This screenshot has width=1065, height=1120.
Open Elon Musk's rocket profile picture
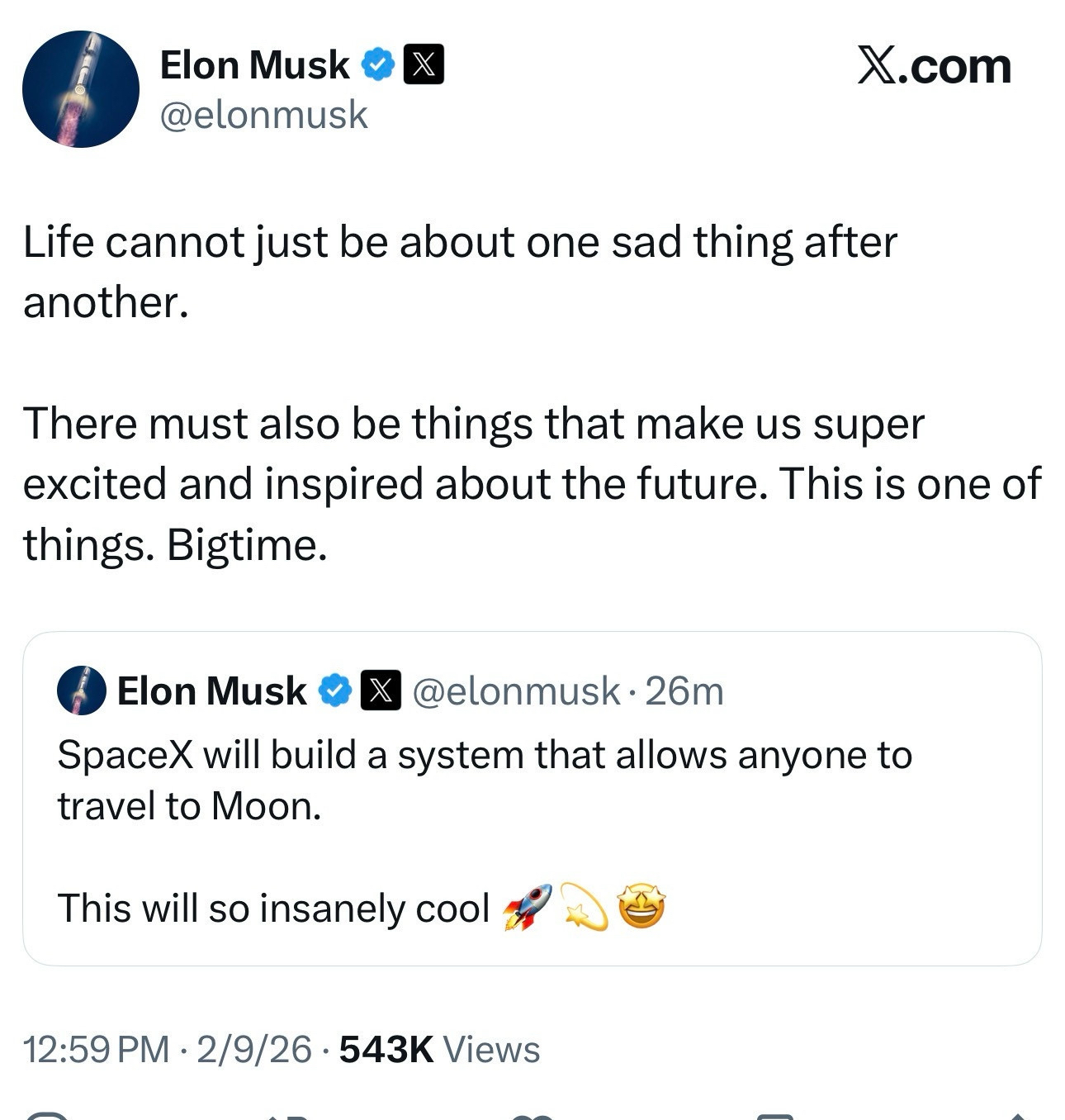[x=80, y=89]
